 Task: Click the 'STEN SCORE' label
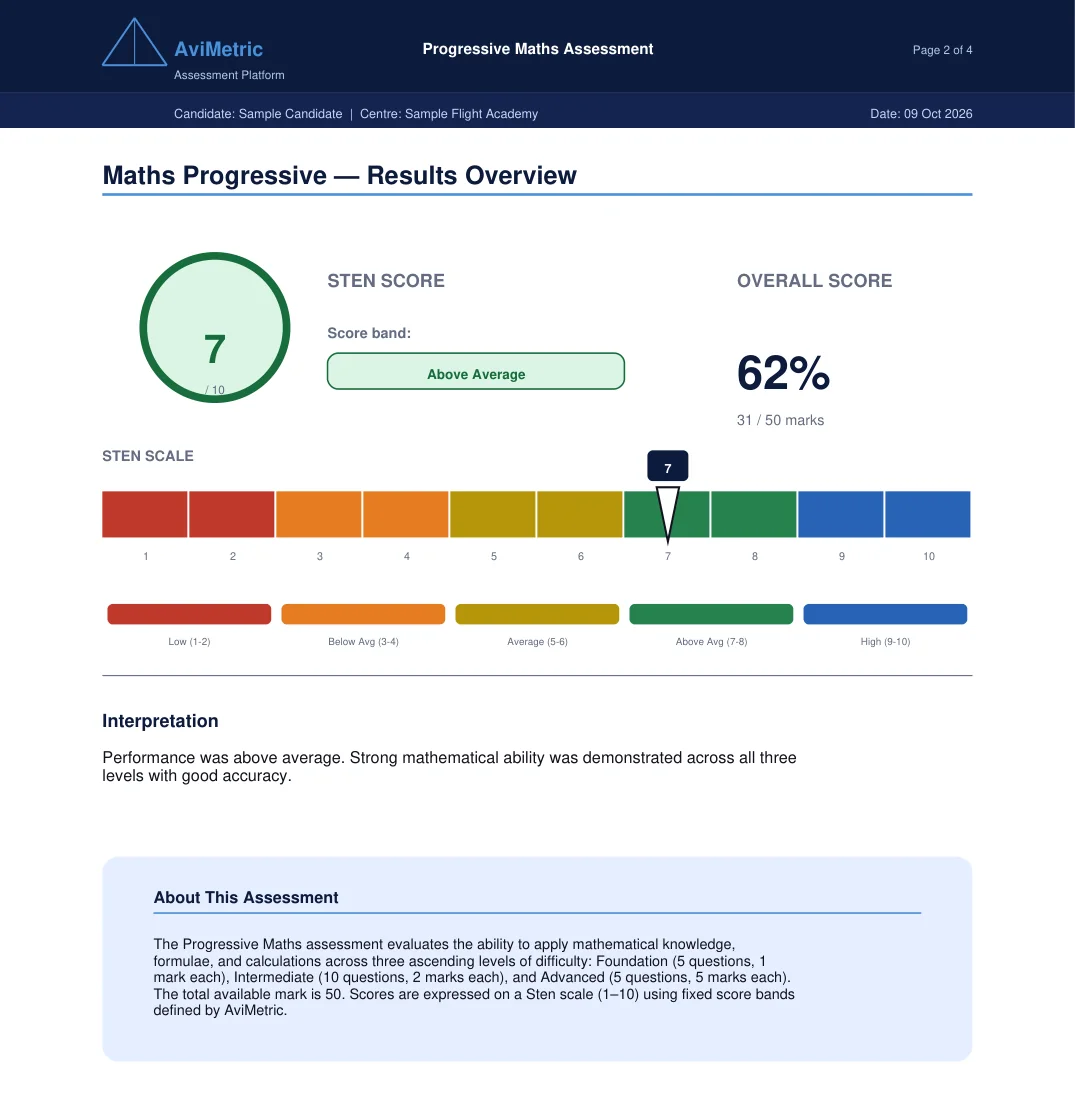pos(385,280)
